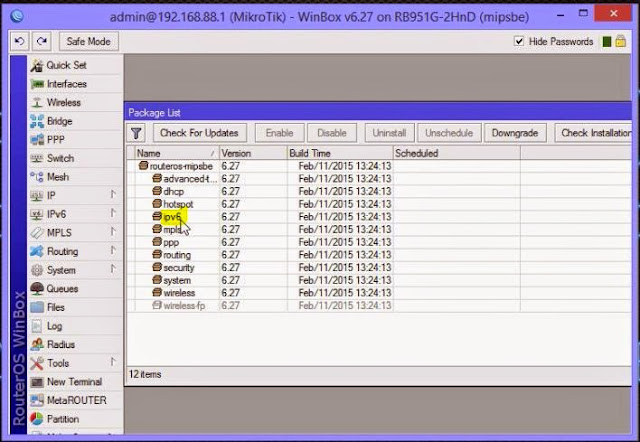Click the MPLS sidebar icon
This screenshot has height=442, width=640.
37,233
